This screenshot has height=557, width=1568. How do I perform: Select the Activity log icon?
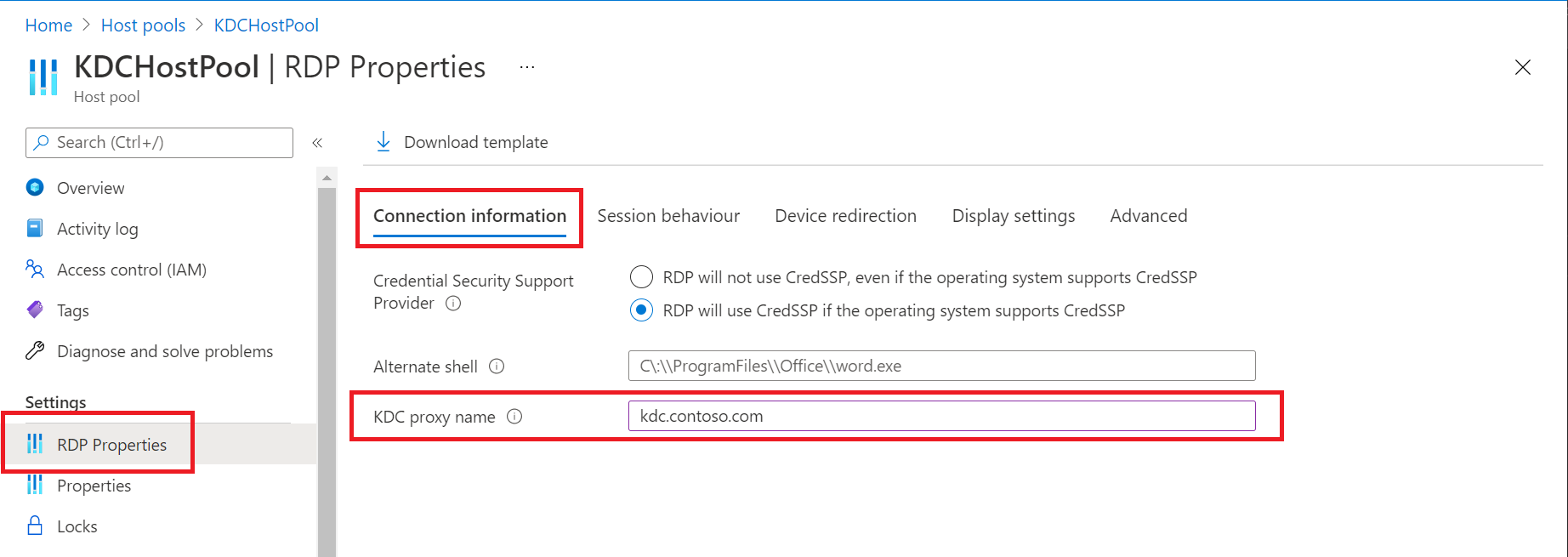click(34, 228)
